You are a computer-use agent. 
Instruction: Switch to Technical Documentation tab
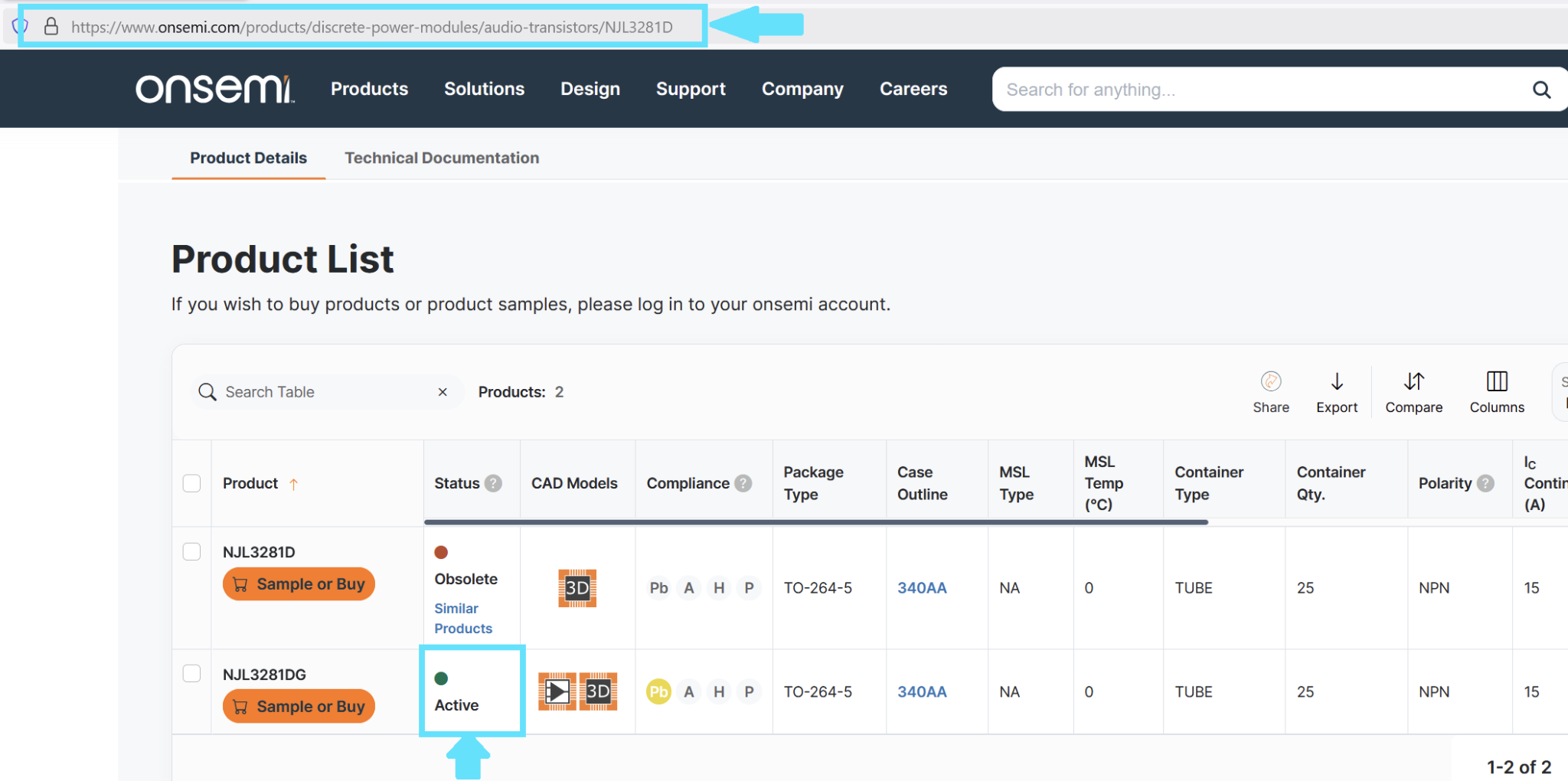442,158
